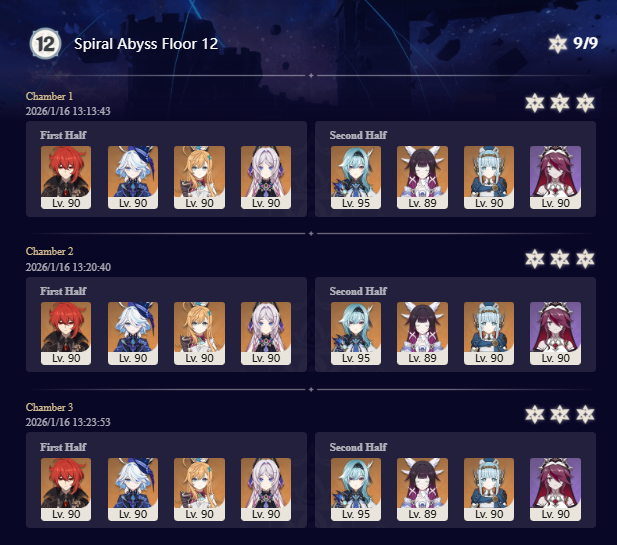Select purple-background character in Chamber 3 Second Half
Viewport: 617px width, 545px height.
[x=555, y=489]
